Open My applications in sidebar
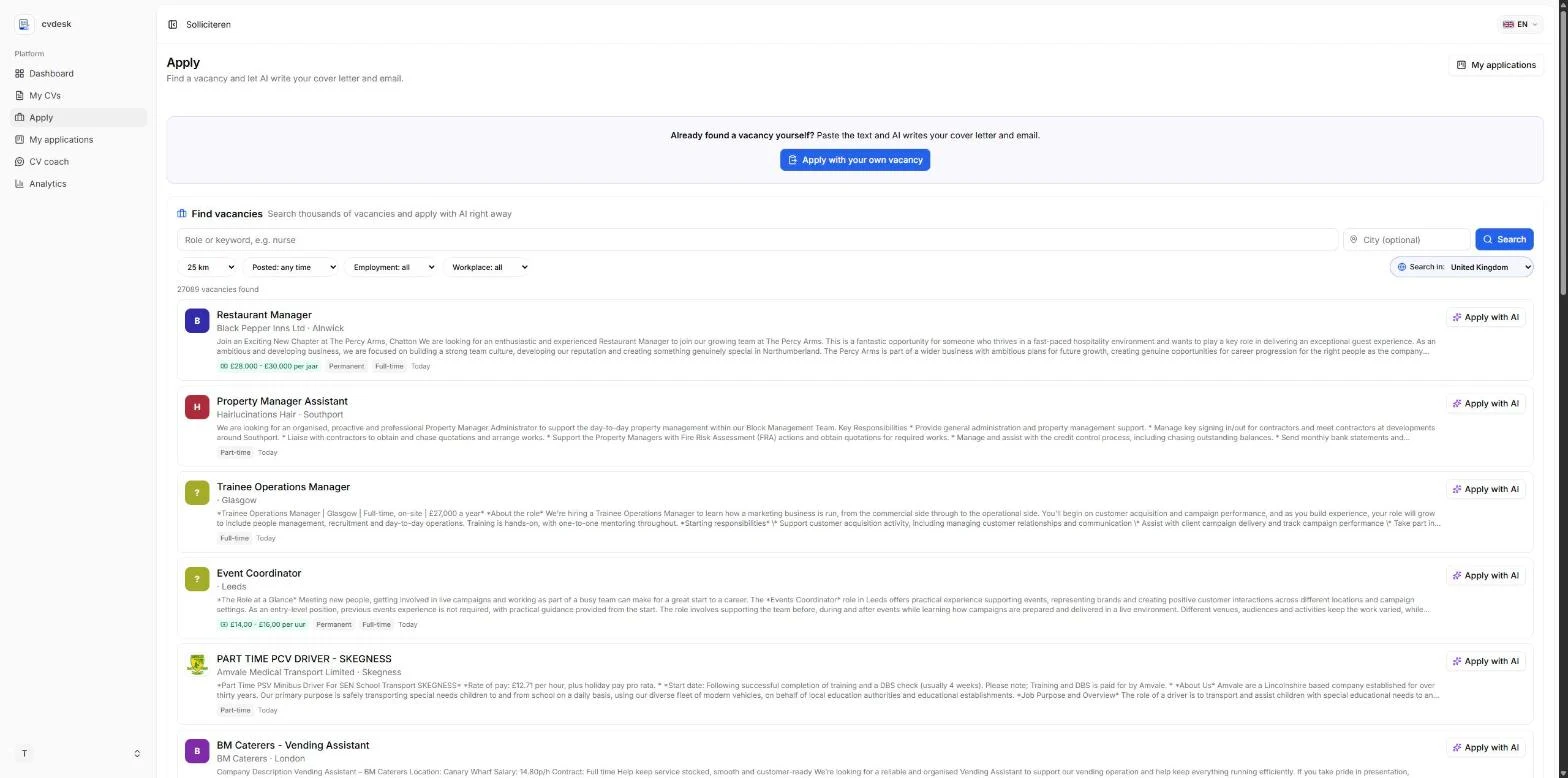 79,140
